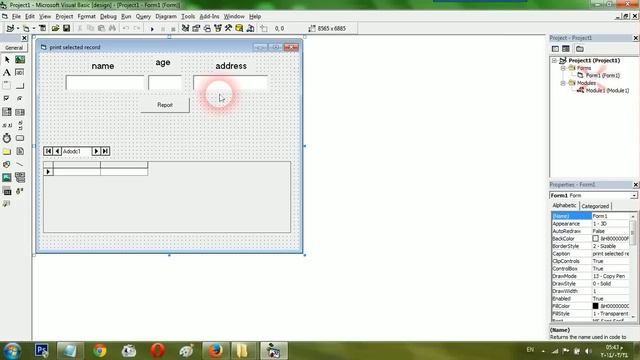Open the File menu
The height and width of the screenshot is (360, 640).
coord(16,16)
